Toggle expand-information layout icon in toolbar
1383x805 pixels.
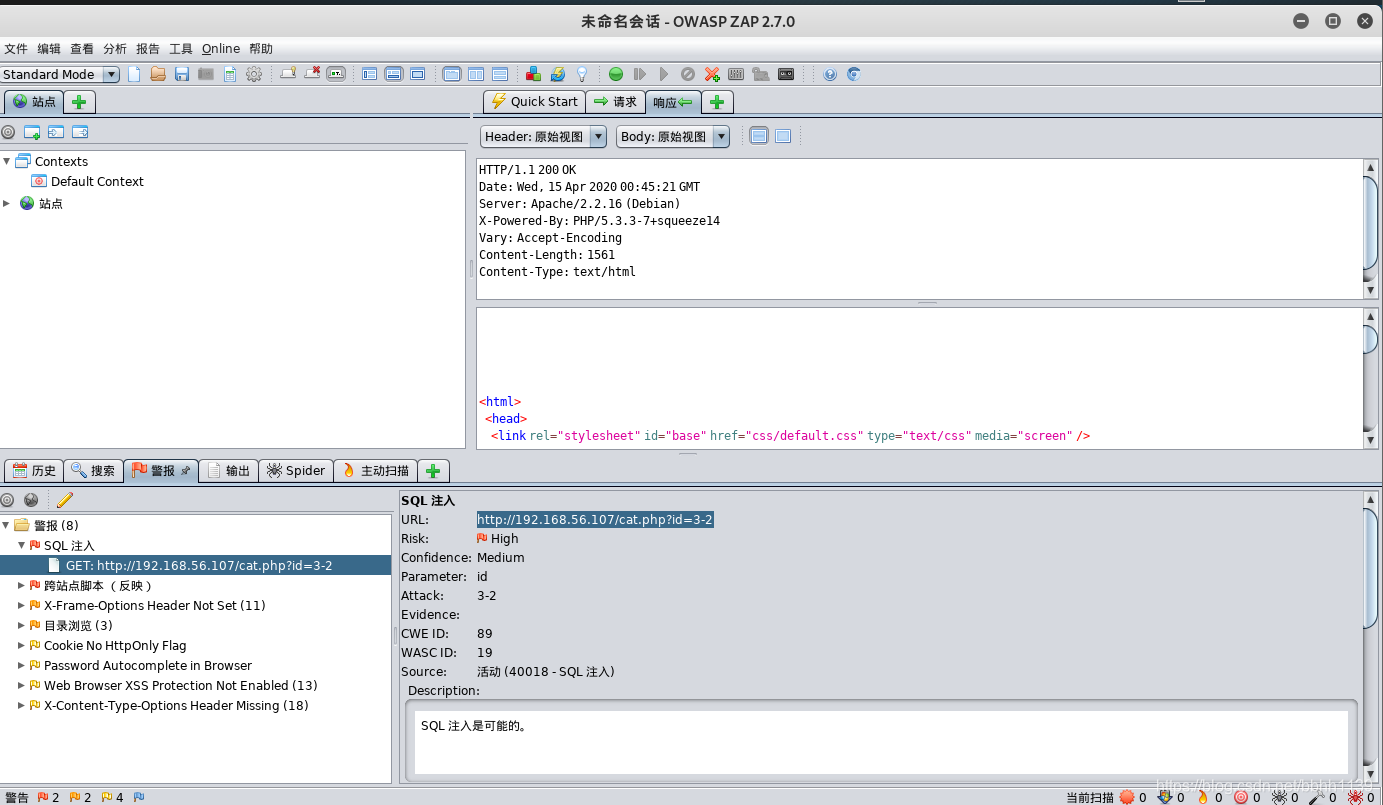pyautogui.click(x=394, y=74)
